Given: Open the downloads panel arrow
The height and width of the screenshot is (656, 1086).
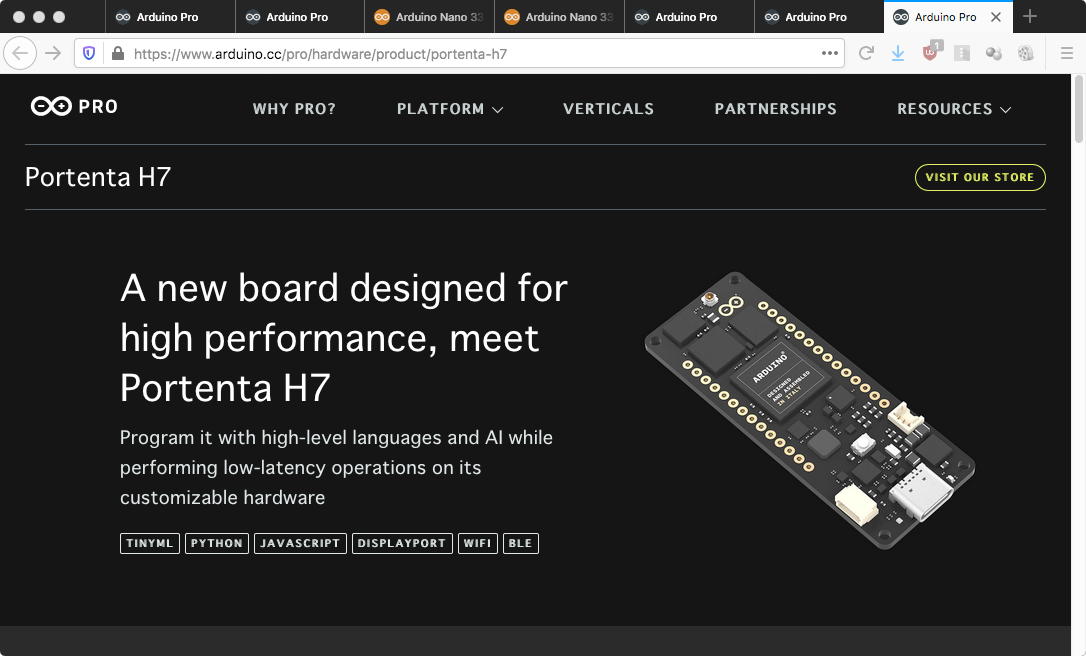Looking at the screenshot, I should click(898, 53).
